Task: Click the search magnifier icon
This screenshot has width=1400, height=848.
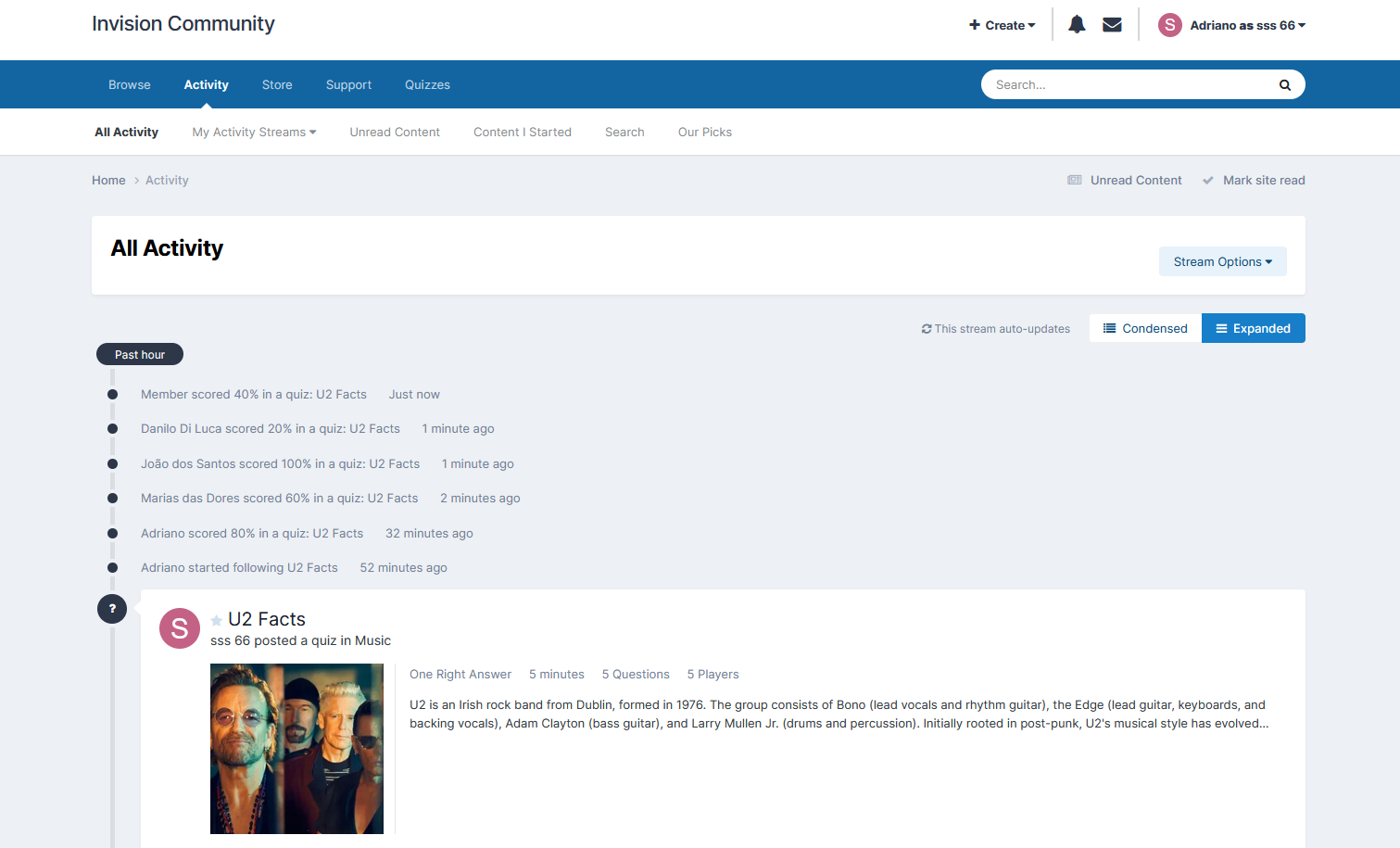Action: tap(1285, 85)
